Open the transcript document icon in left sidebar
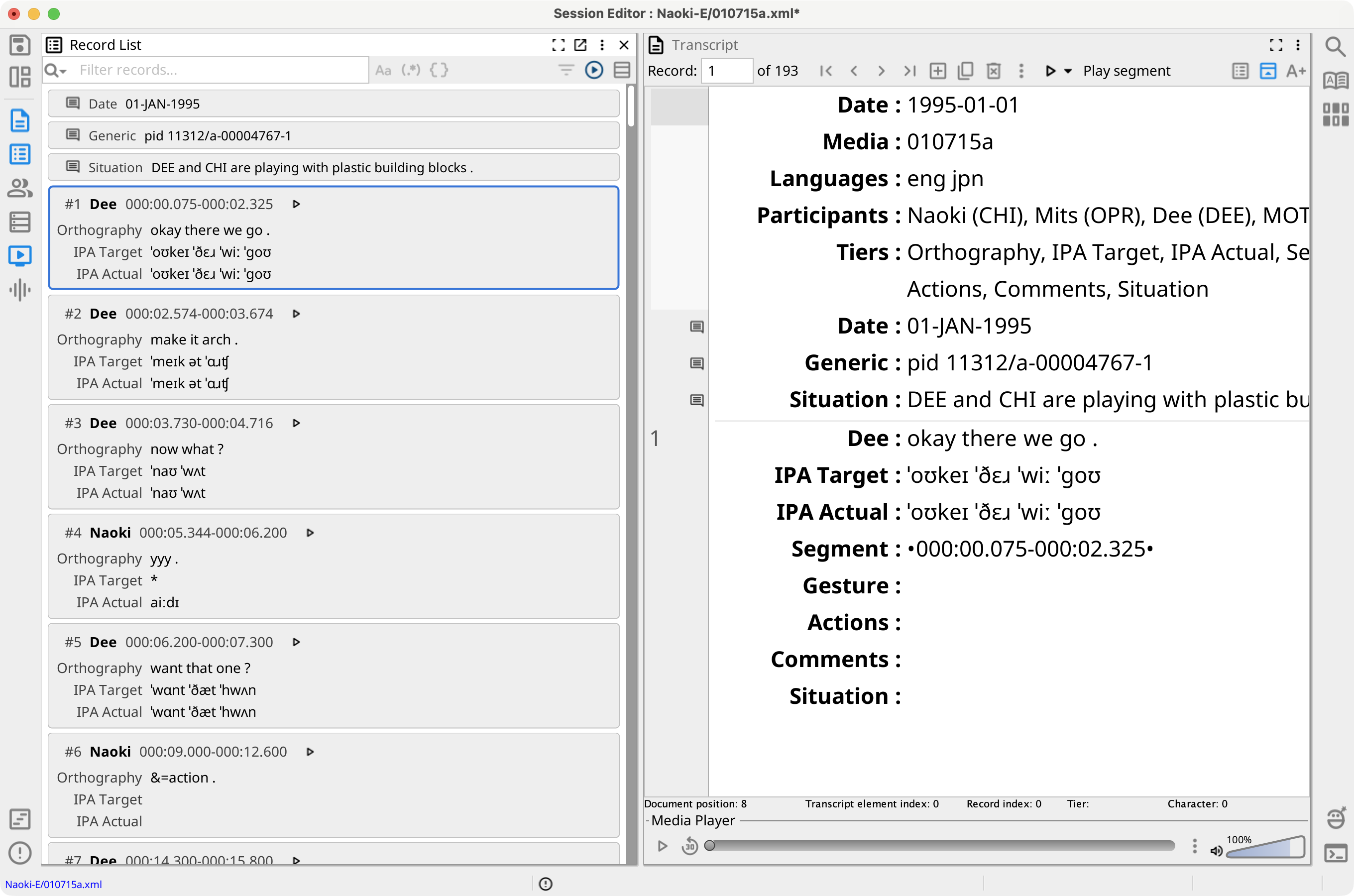1354x896 pixels. [19, 120]
